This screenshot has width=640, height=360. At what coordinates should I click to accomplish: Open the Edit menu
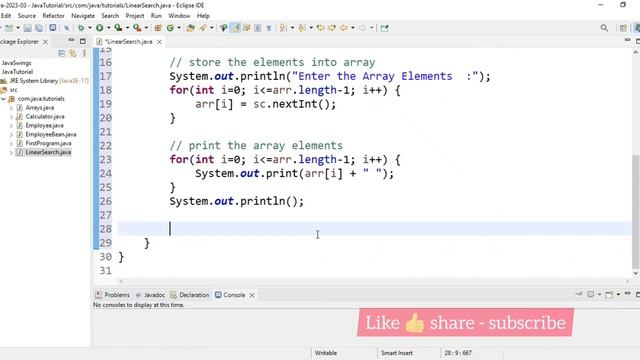pos(6,16)
